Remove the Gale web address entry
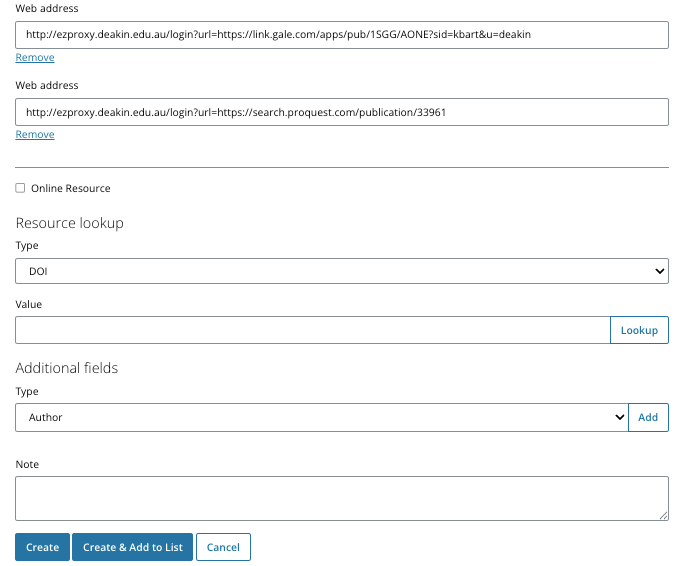This screenshot has height=566, width=677. point(35,58)
